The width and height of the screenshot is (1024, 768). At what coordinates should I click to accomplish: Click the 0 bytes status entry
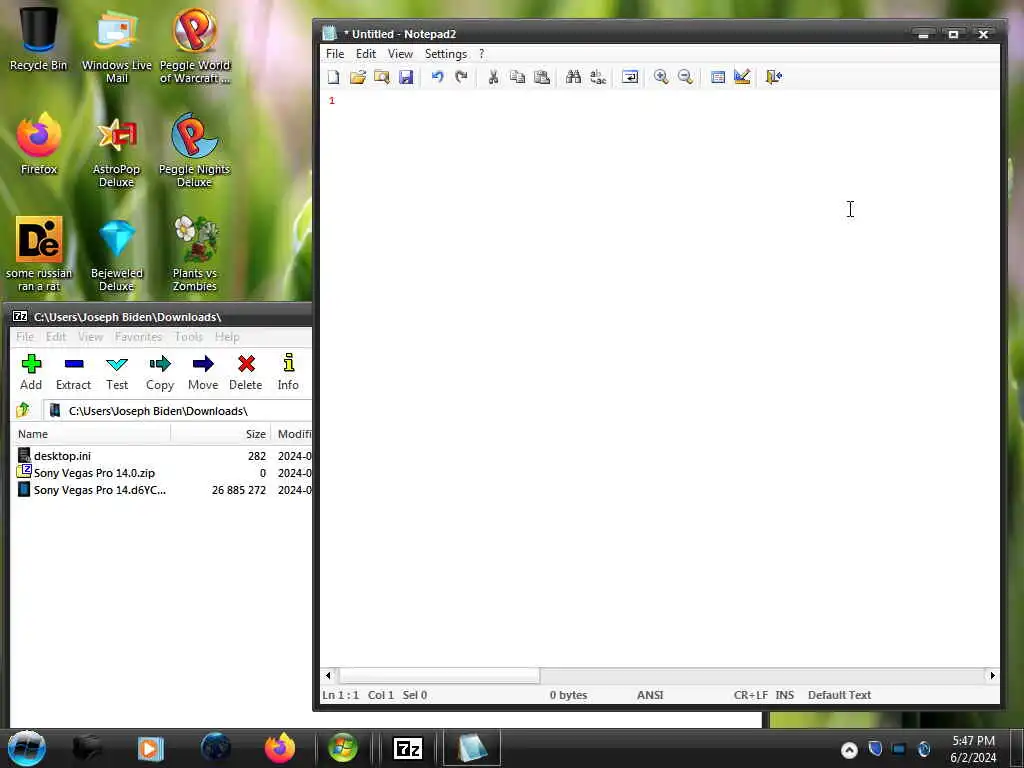[568, 695]
